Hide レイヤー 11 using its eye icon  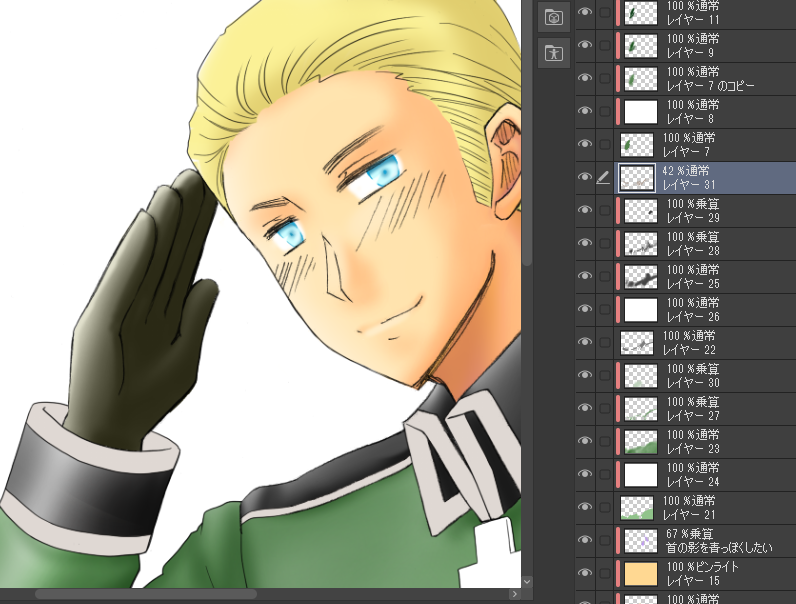(585, 12)
